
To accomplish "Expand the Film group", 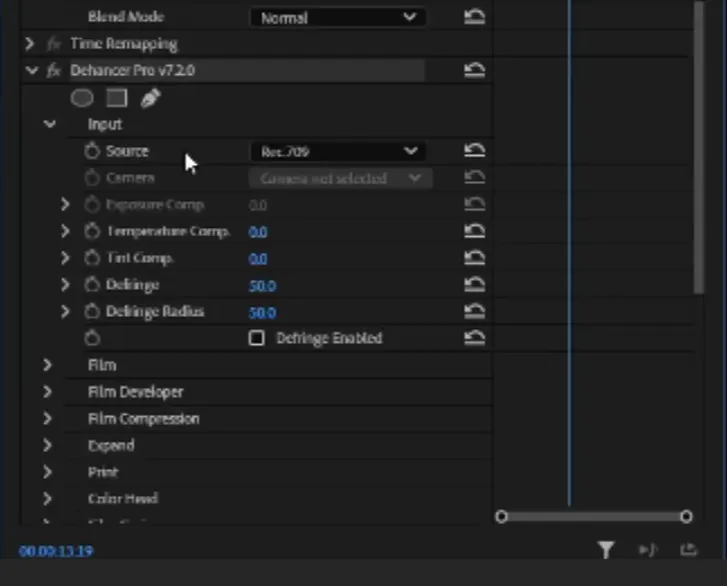I will [47, 365].
